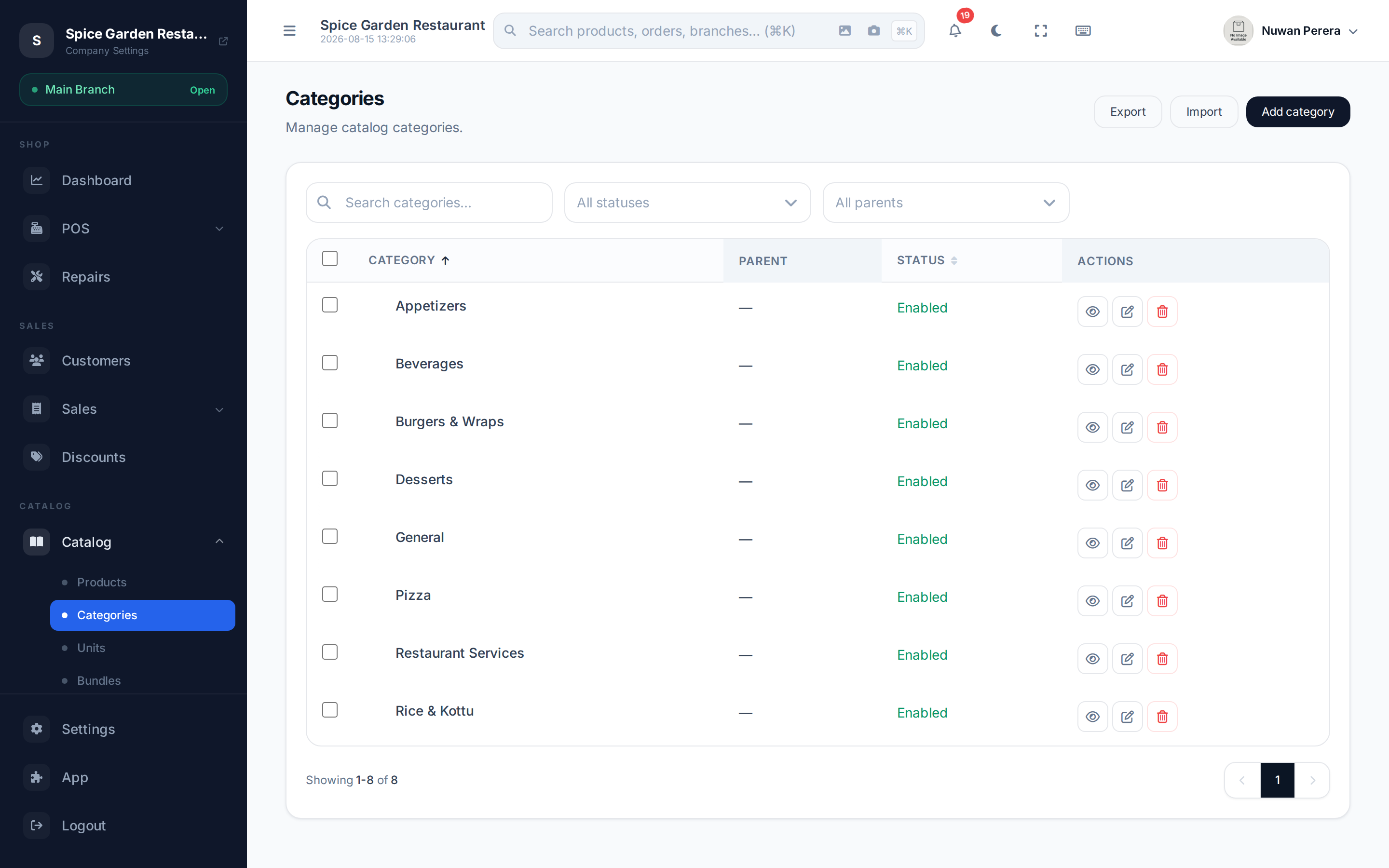Open the All parents dropdown
Screen dimensions: 1389x868
pyautogui.click(x=945, y=203)
